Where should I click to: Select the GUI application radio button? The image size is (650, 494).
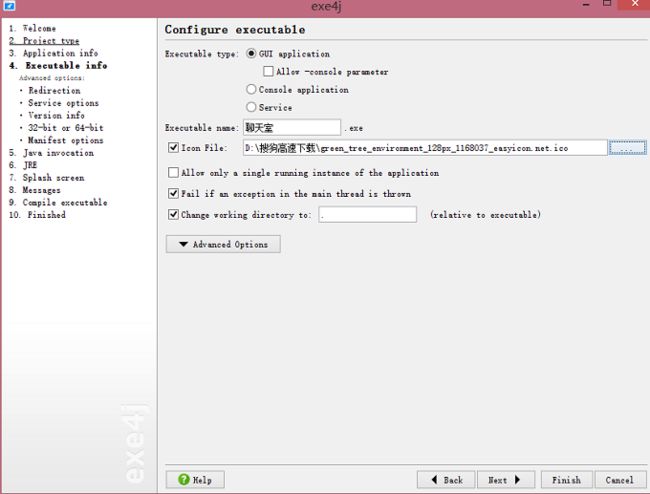(251, 53)
